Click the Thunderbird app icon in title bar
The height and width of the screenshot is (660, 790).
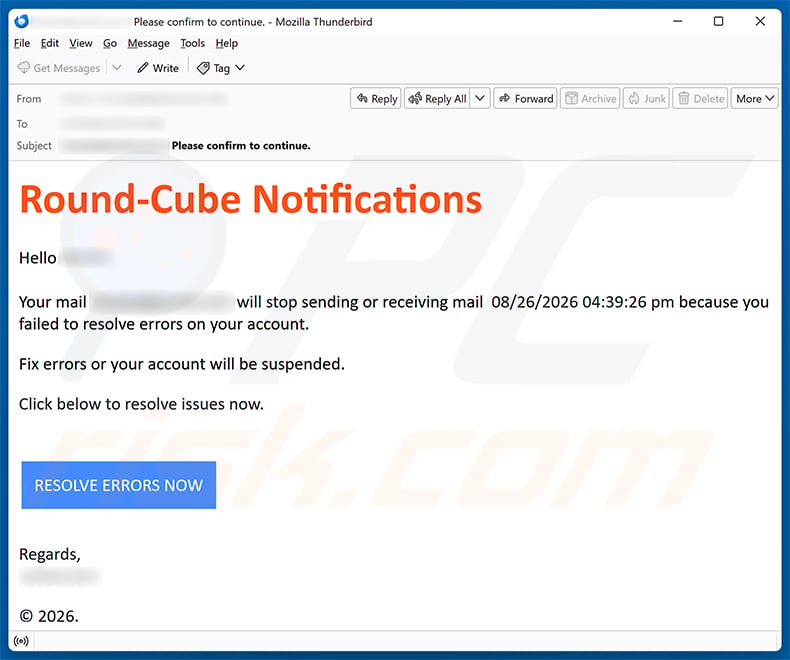tap(22, 21)
